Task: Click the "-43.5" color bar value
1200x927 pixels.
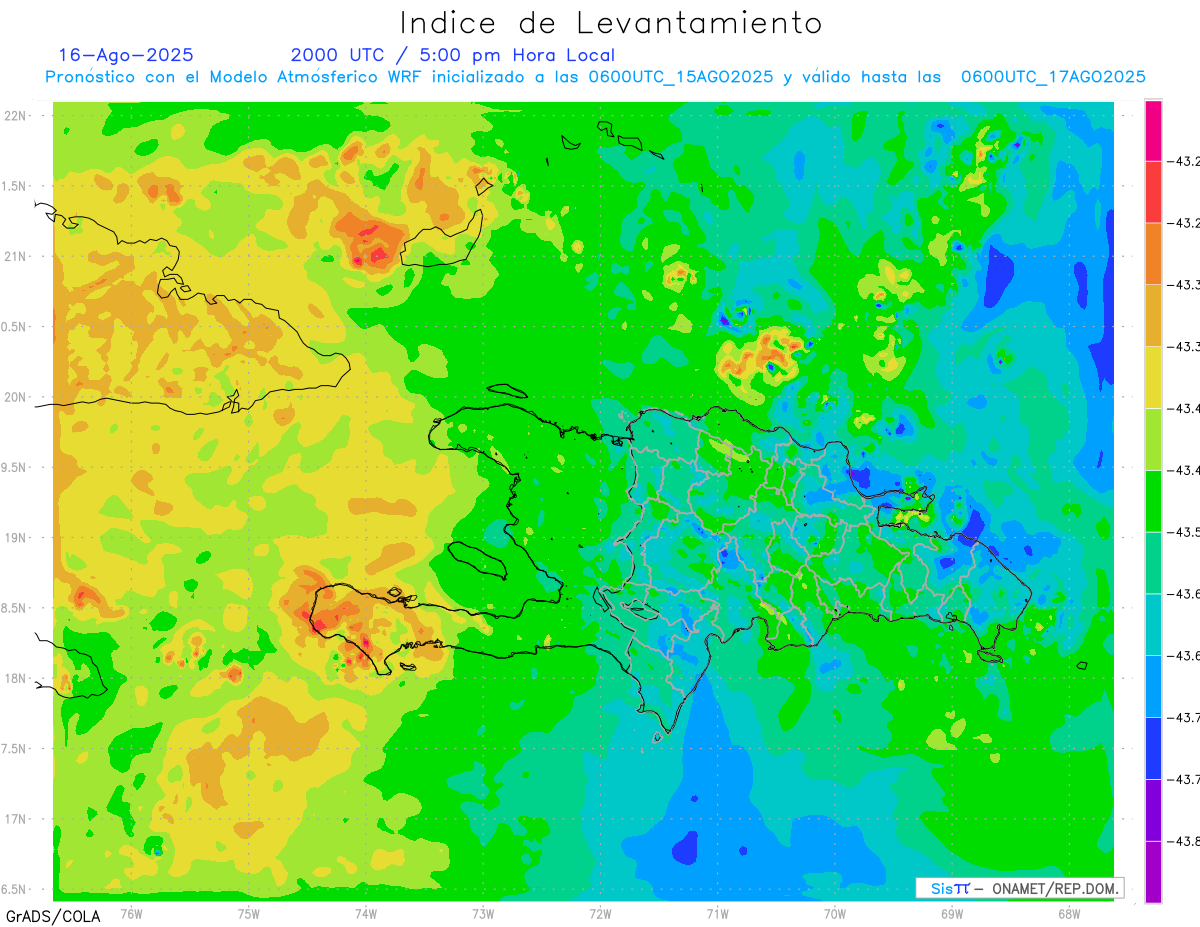Action: click(x=1183, y=532)
